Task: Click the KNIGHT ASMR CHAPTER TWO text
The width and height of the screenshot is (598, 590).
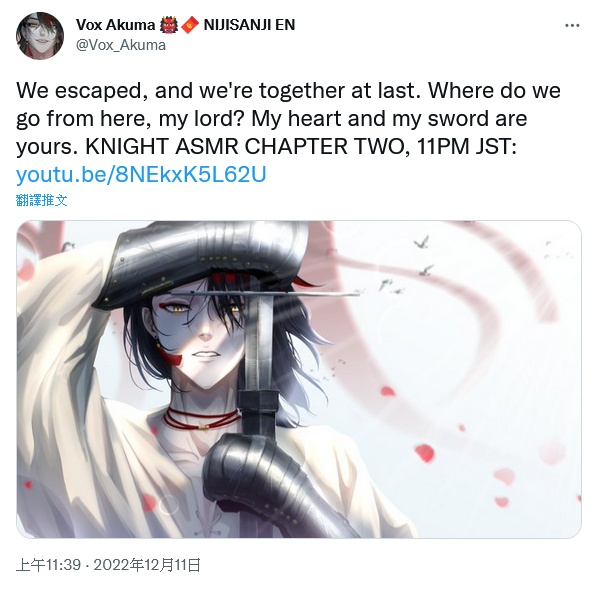Action: tap(244, 146)
